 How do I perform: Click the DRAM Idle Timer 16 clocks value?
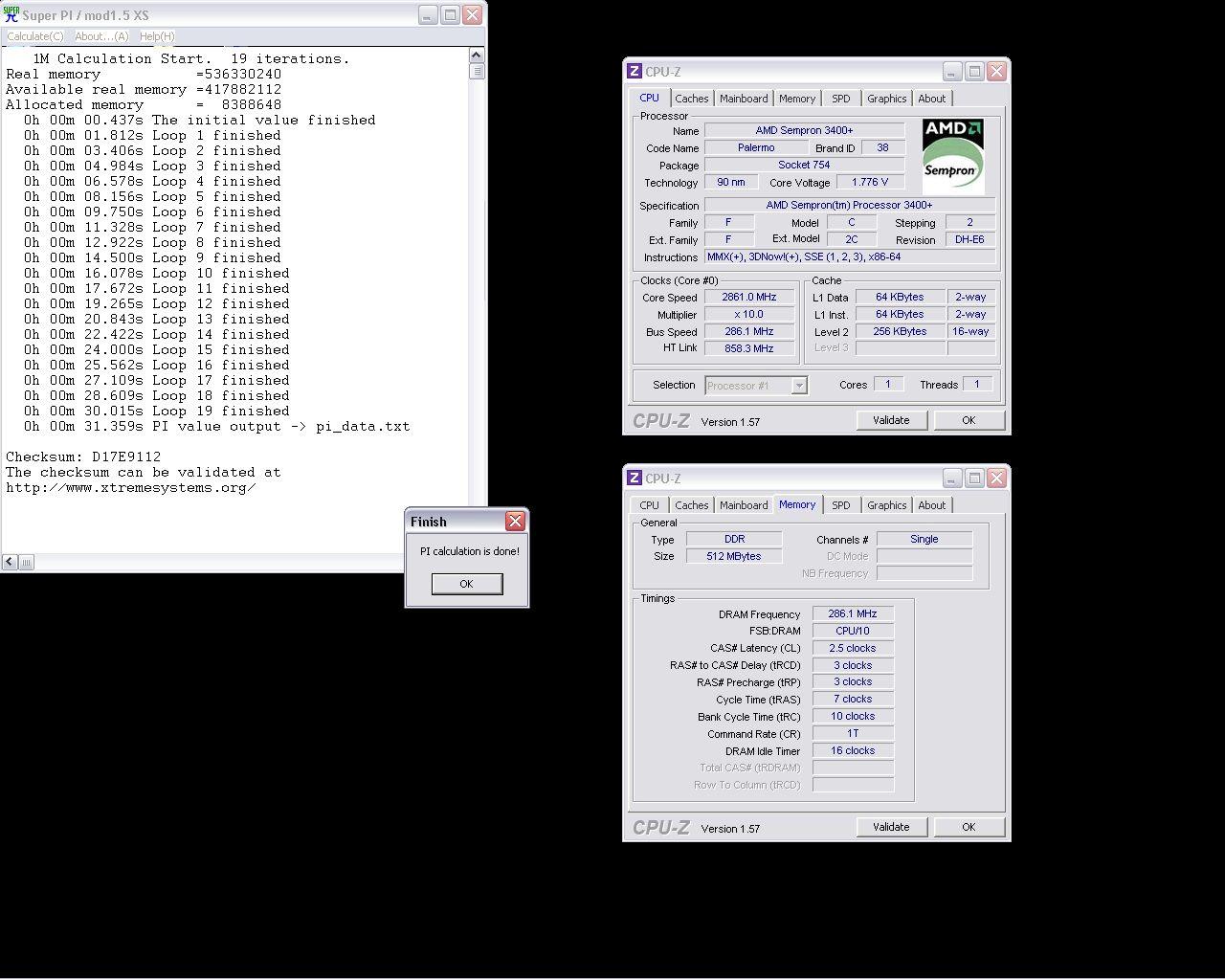pos(853,751)
